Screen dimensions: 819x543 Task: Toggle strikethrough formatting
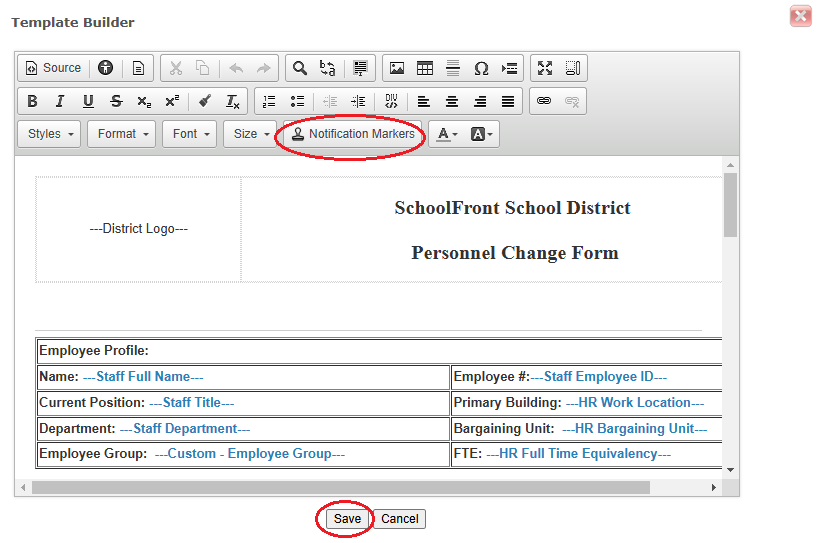[116, 101]
